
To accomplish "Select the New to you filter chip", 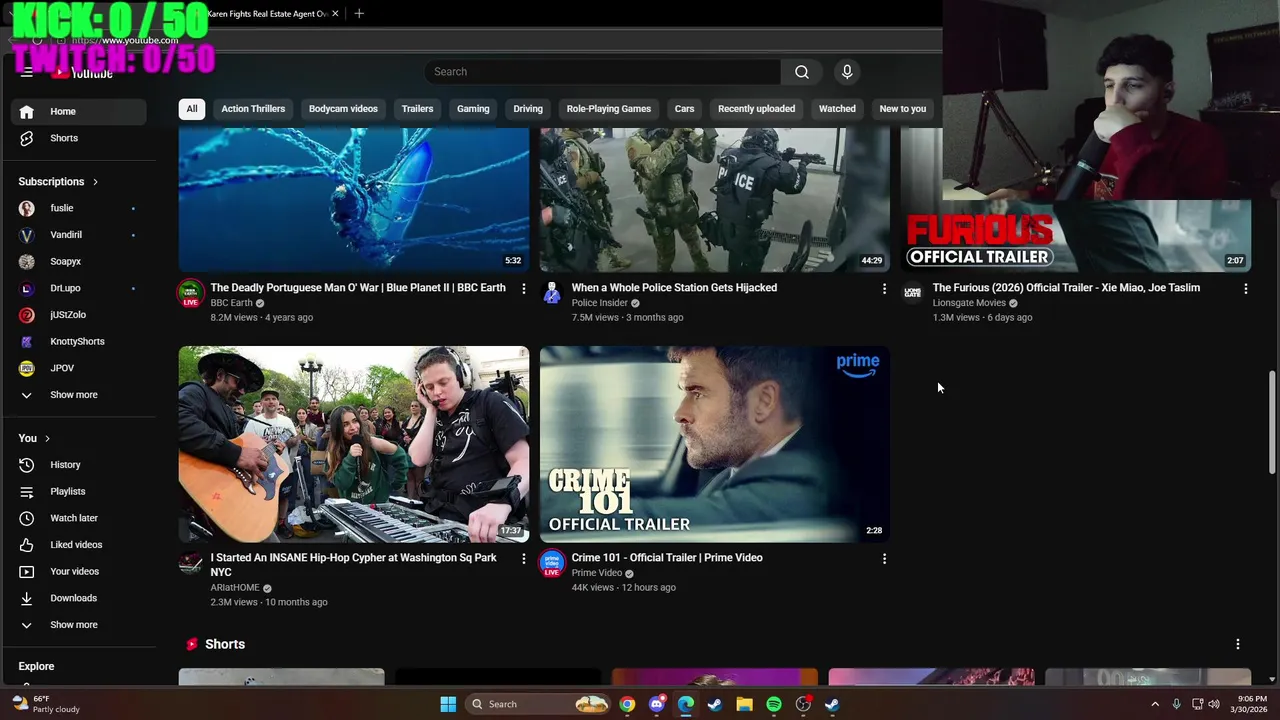I will point(903,109).
